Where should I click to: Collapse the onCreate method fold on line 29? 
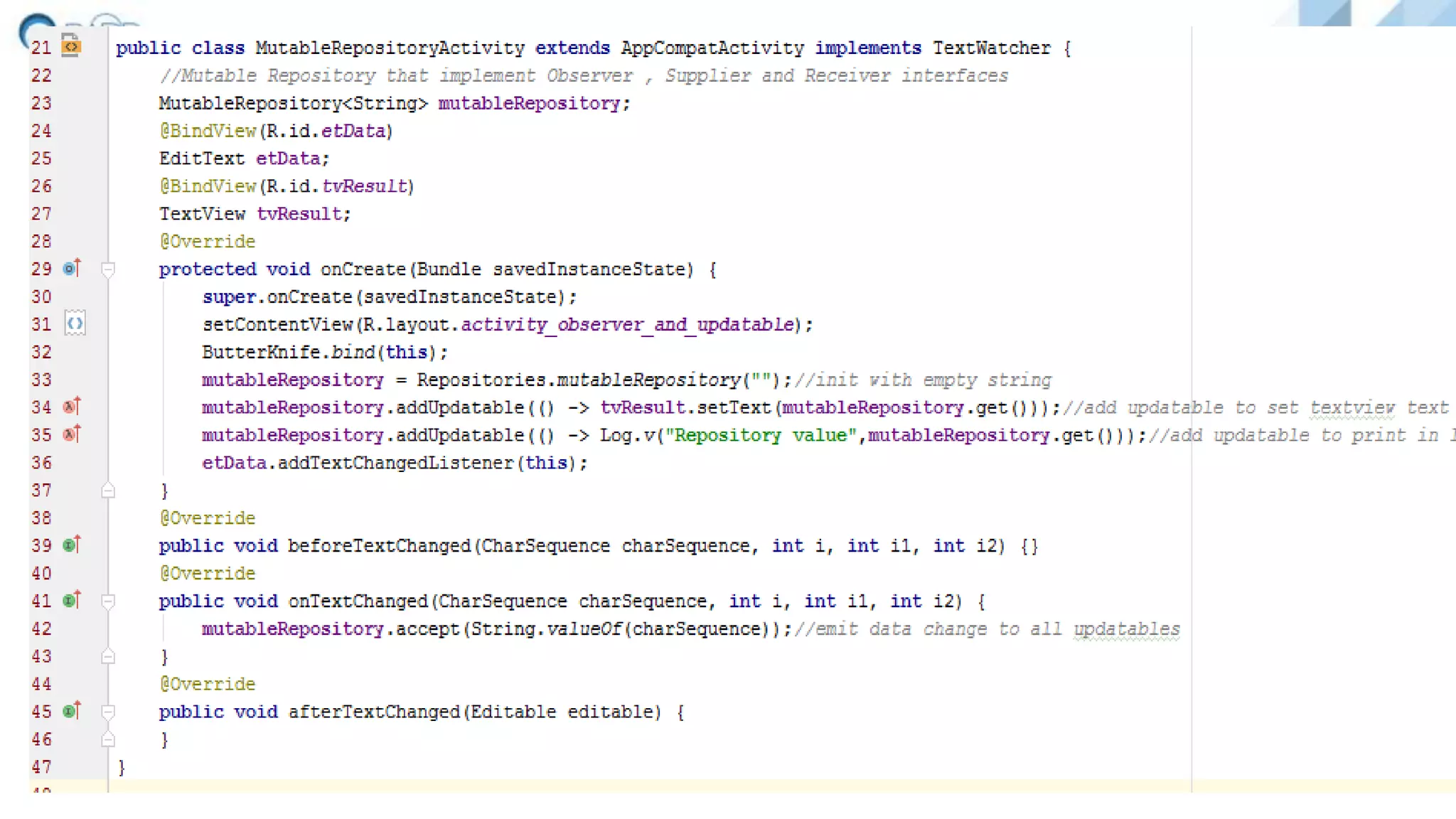(108, 269)
